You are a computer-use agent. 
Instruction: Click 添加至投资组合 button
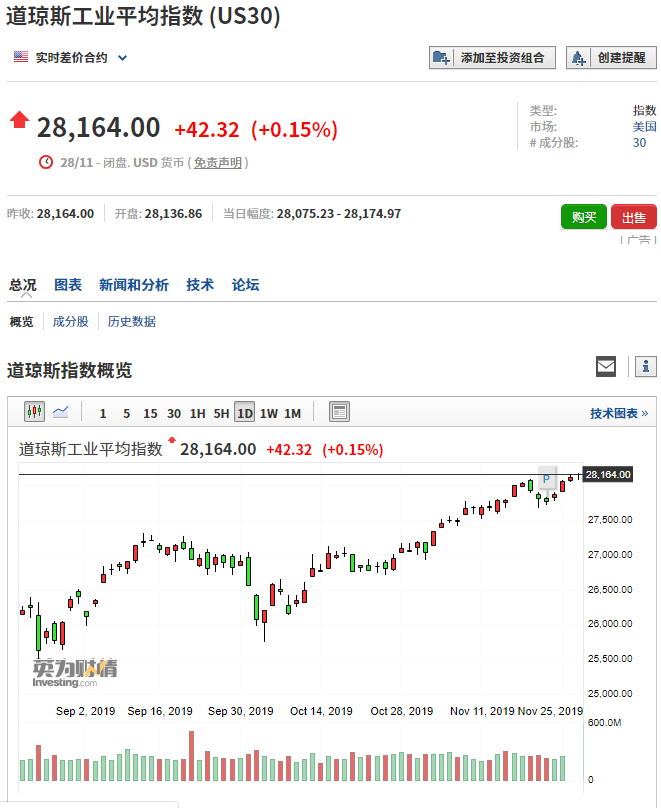pyautogui.click(x=492, y=57)
